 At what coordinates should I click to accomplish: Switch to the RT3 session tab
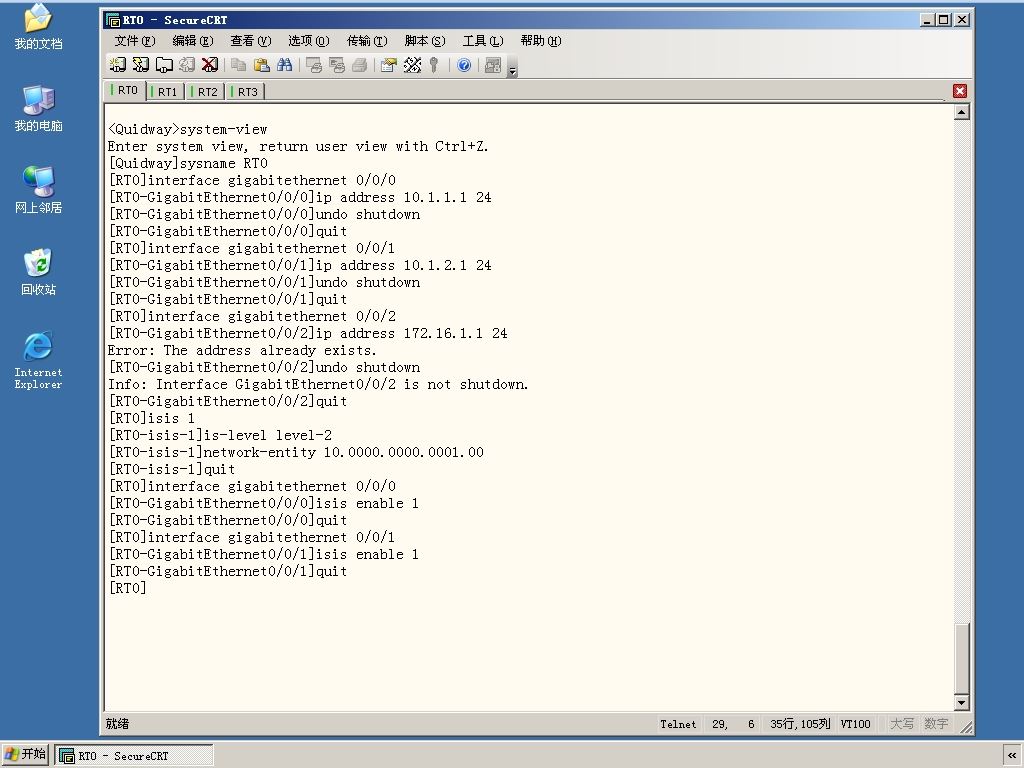pos(245,91)
